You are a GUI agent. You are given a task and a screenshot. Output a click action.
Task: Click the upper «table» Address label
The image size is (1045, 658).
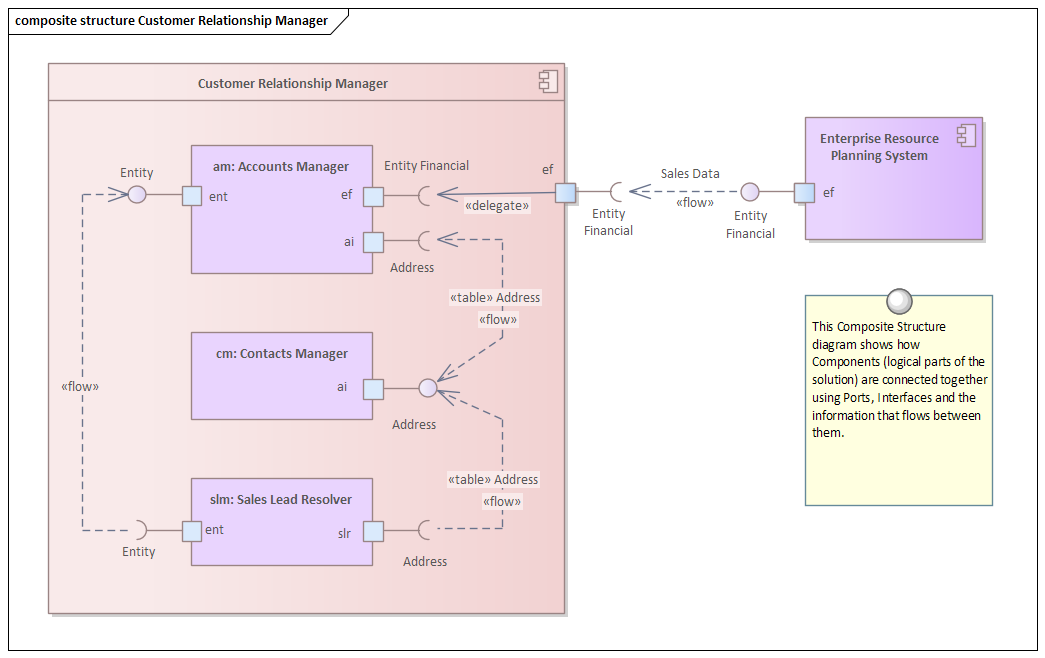pyautogui.click(x=495, y=297)
